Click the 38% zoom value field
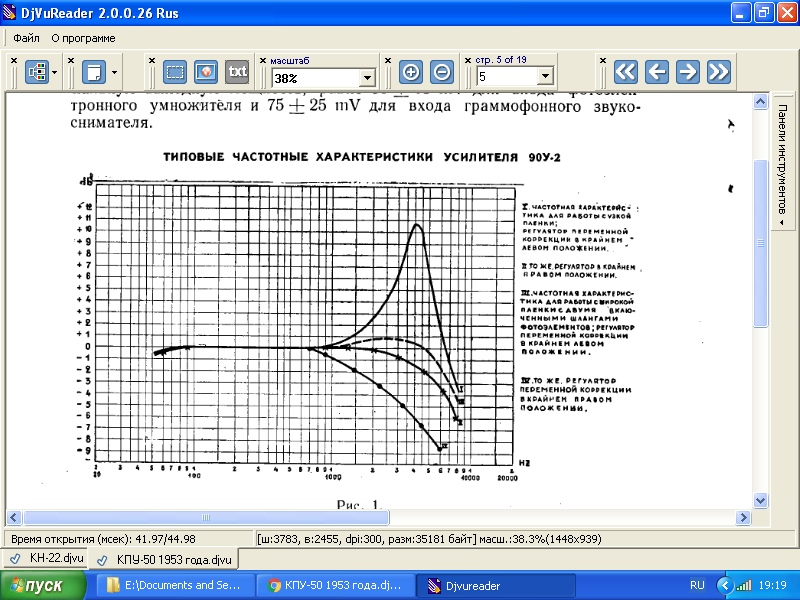This screenshot has width=800, height=600. (x=316, y=78)
